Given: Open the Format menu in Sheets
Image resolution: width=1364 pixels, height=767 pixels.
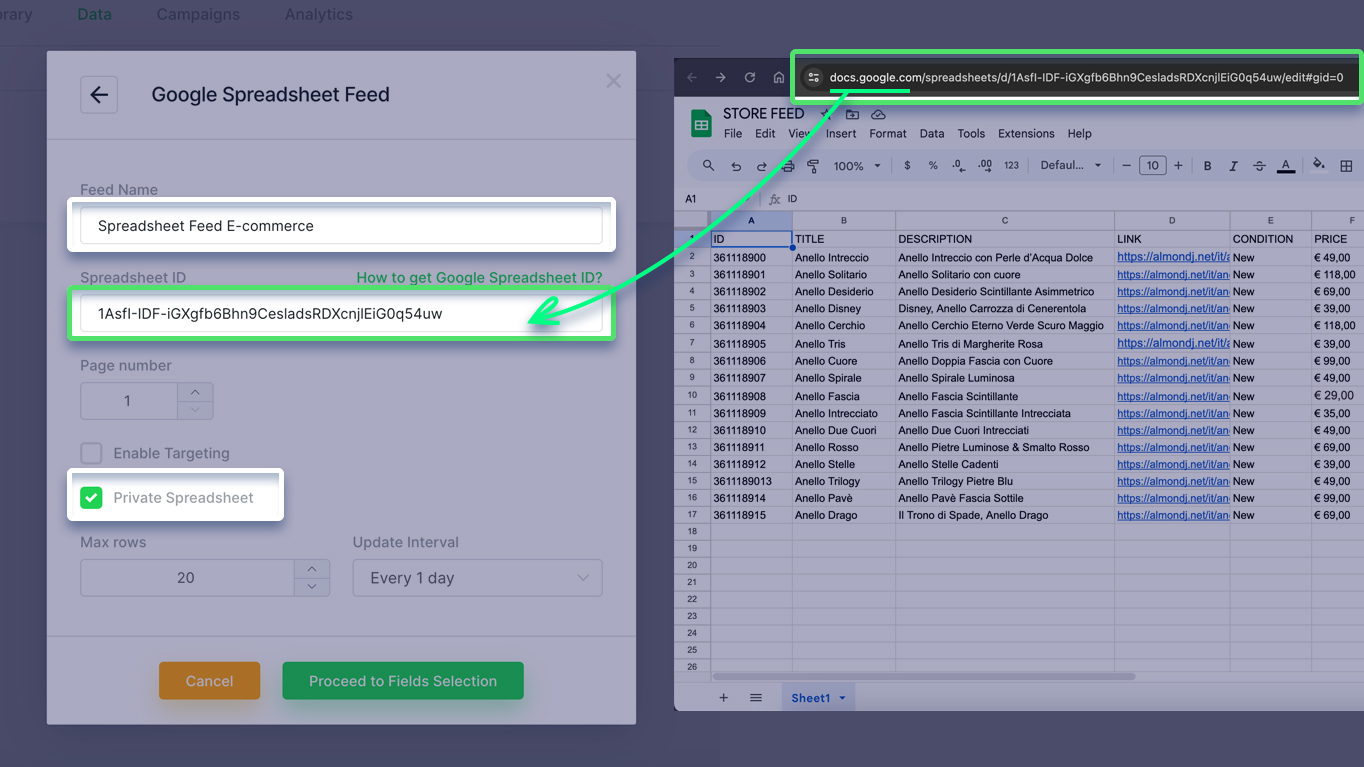Looking at the screenshot, I should pos(888,134).
